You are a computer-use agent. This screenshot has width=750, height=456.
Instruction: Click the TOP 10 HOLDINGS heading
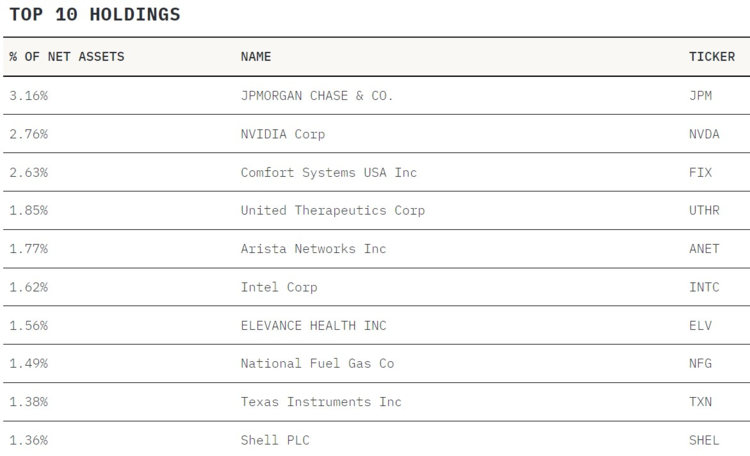(95, 14)
